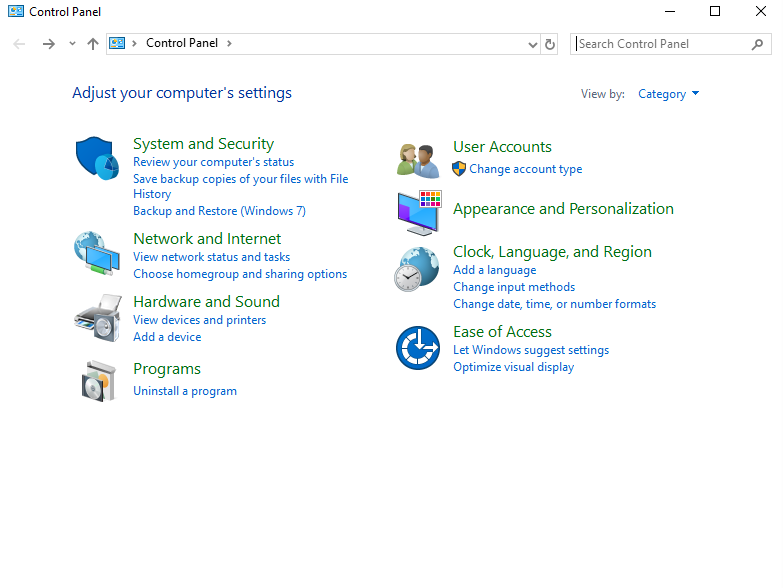This screenshot has height=588, width=783.
Task: Click the Network and Internet globe icon
Action: (x=97, y=253)
